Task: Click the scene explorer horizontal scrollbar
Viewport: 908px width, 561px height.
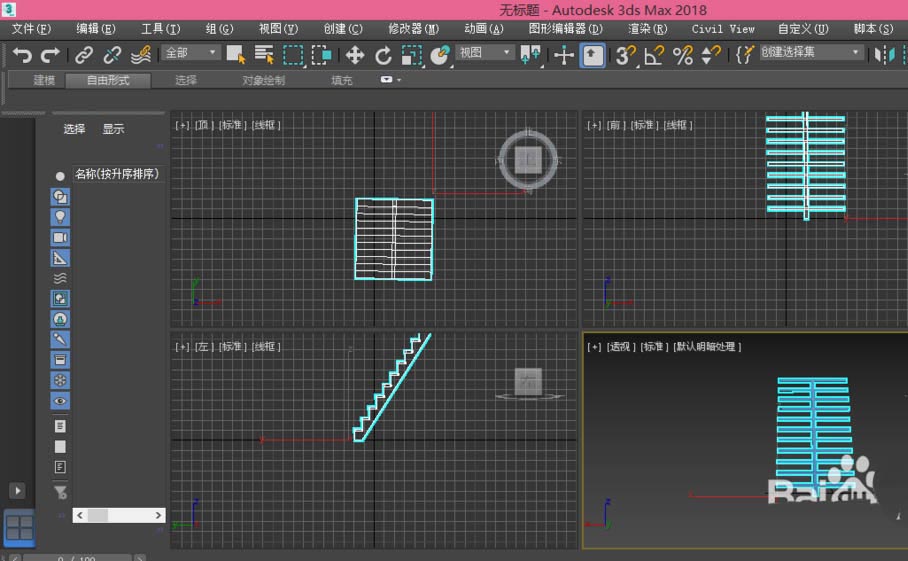Action: click(x=118, y=515)
